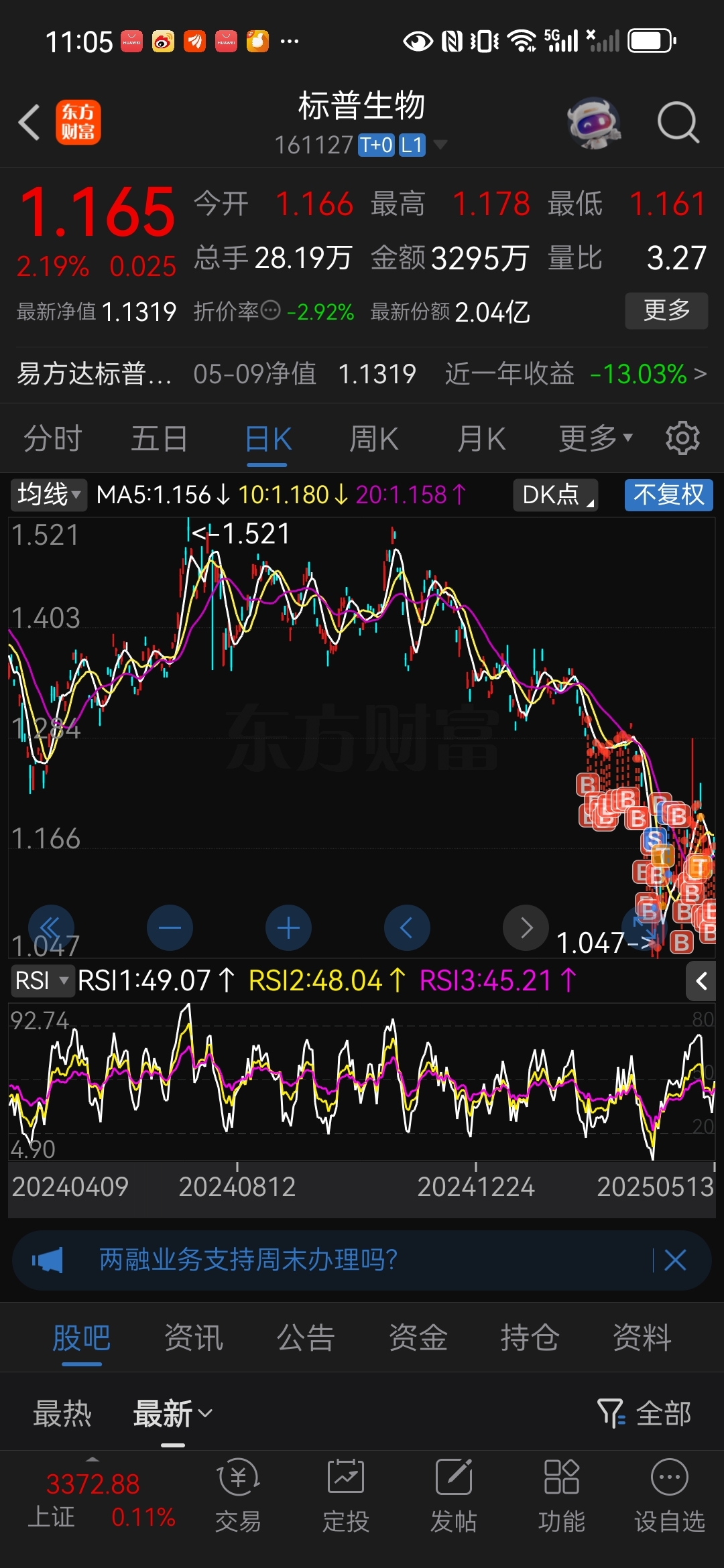724x1568 pixels.
Task: Switch to the 持仓 tab
Action: coord(530,1338)
